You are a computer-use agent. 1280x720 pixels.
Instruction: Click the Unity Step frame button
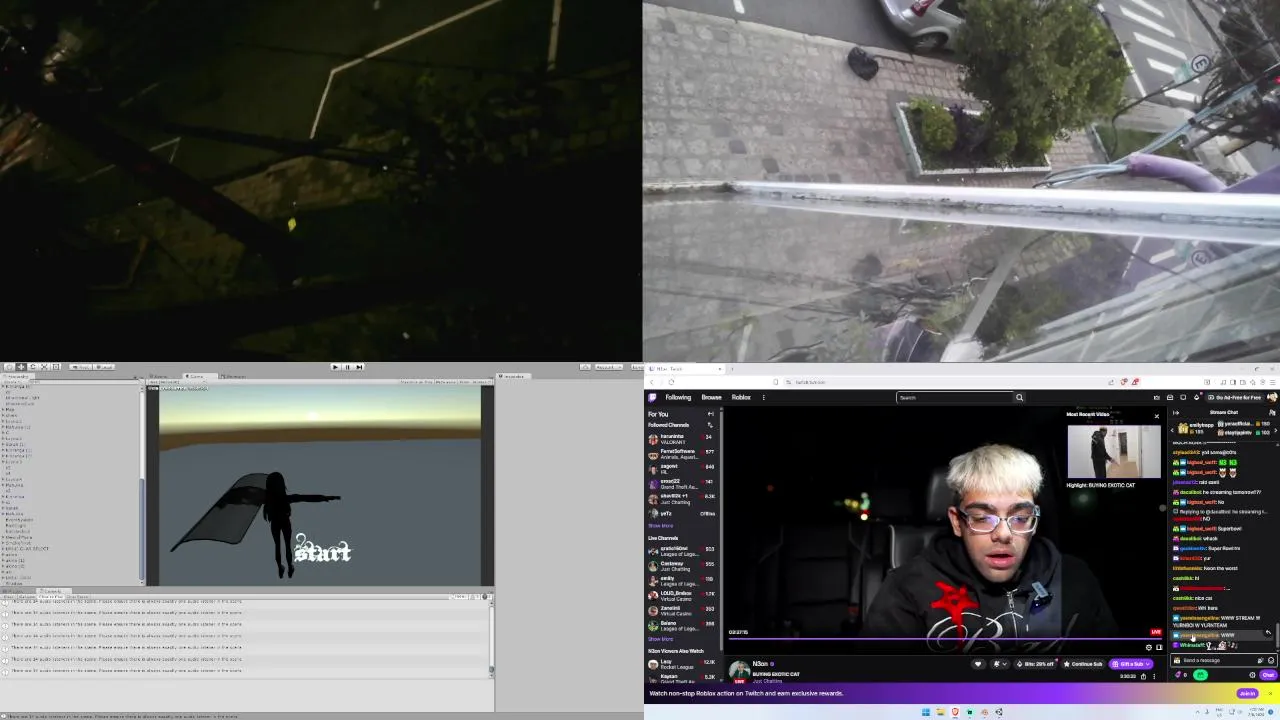point(359,367)
